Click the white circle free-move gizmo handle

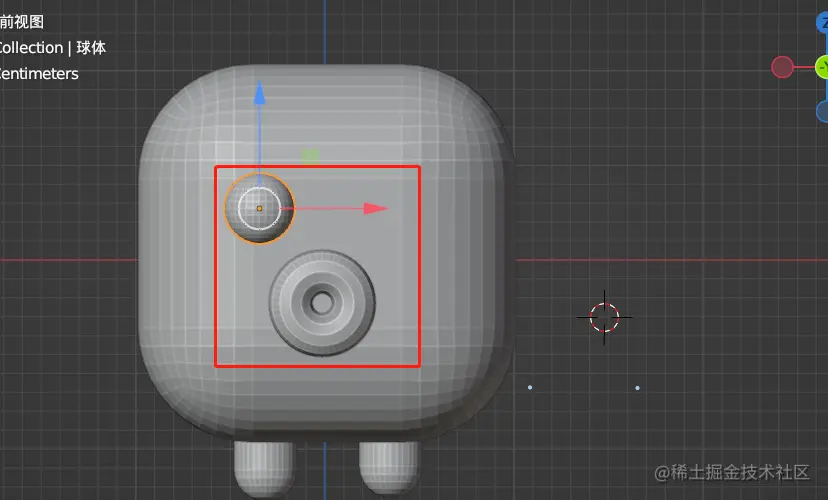(x=259, y=209)
